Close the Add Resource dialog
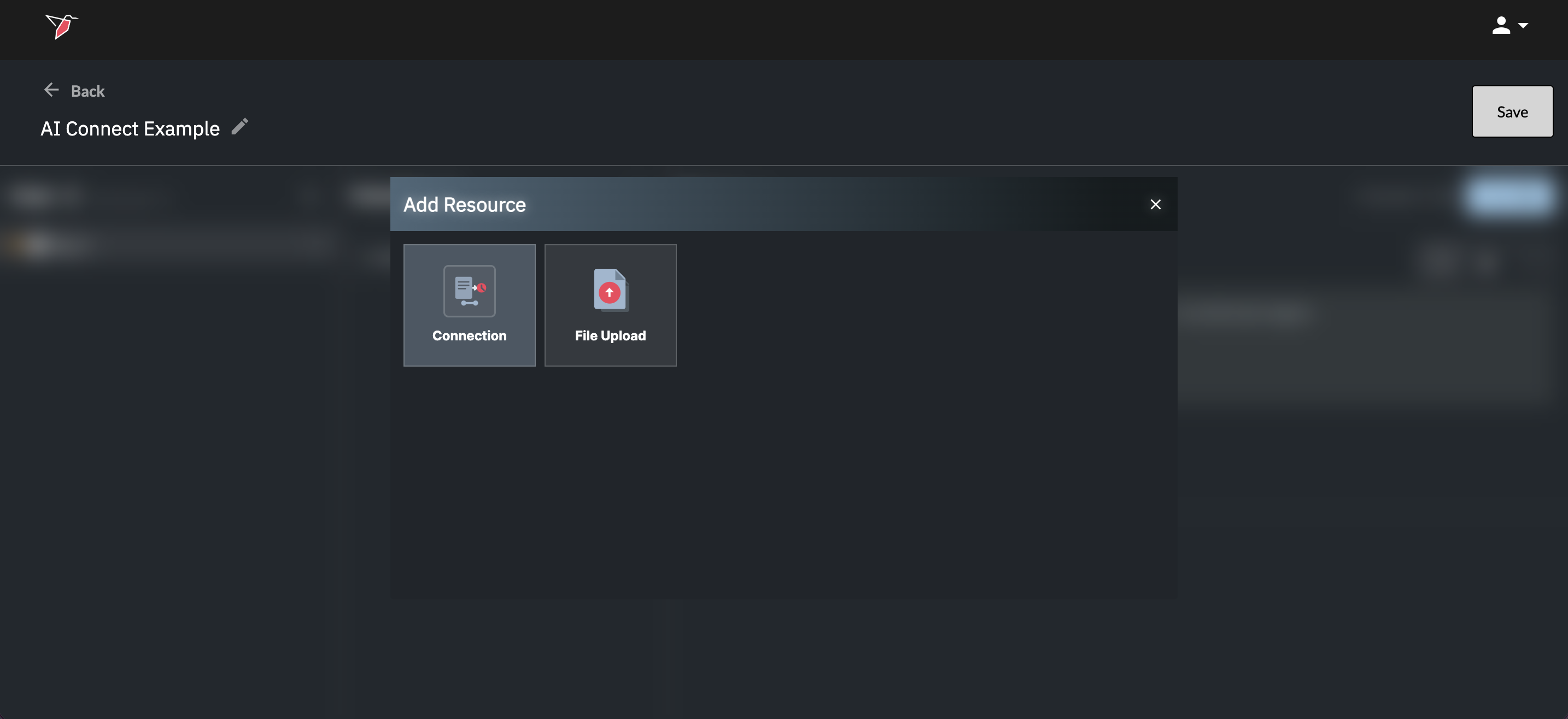Viewport: 1568px width, 719px height. click(1155, 204)
